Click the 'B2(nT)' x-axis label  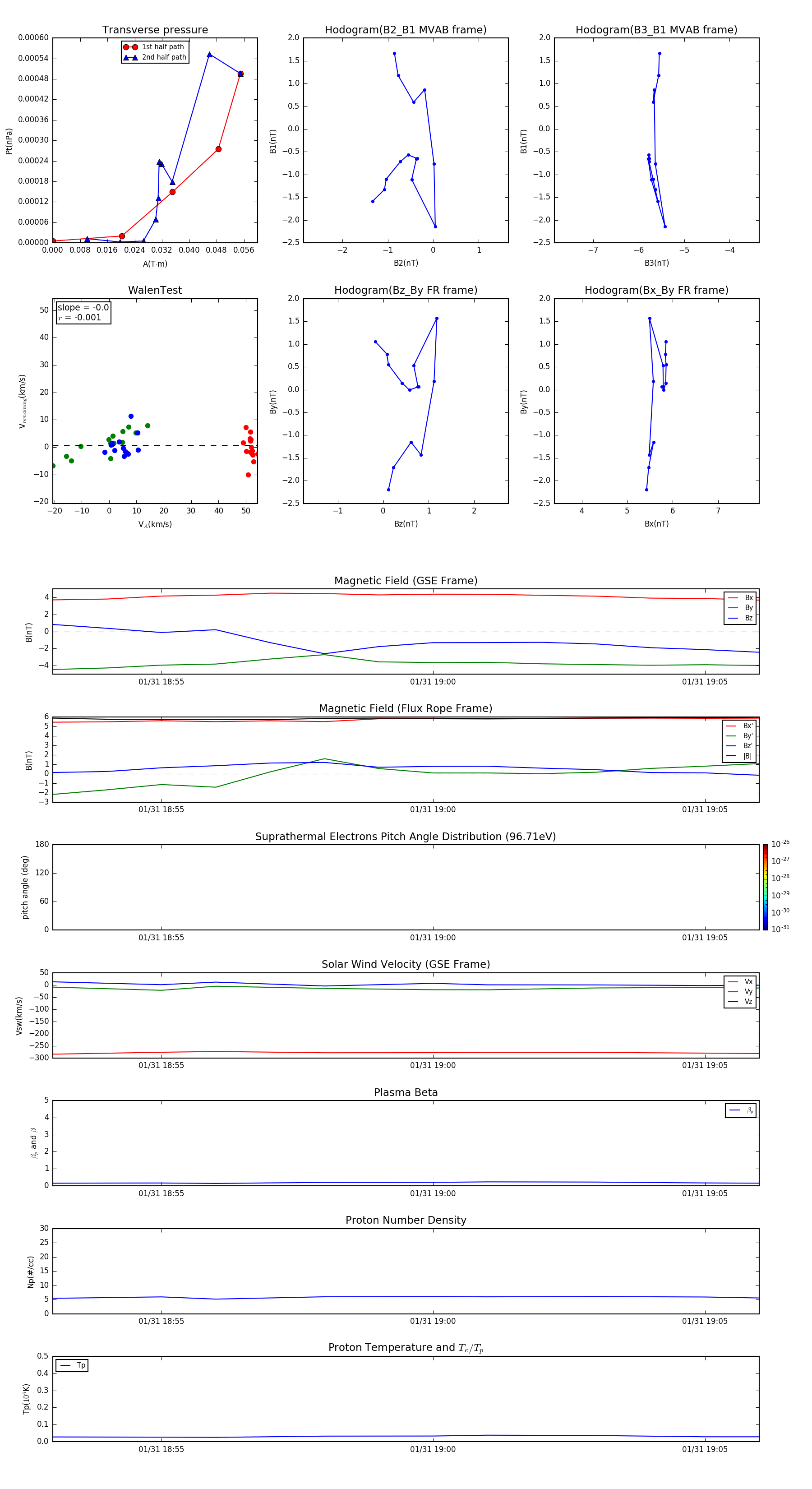click(x=406, y=263)
